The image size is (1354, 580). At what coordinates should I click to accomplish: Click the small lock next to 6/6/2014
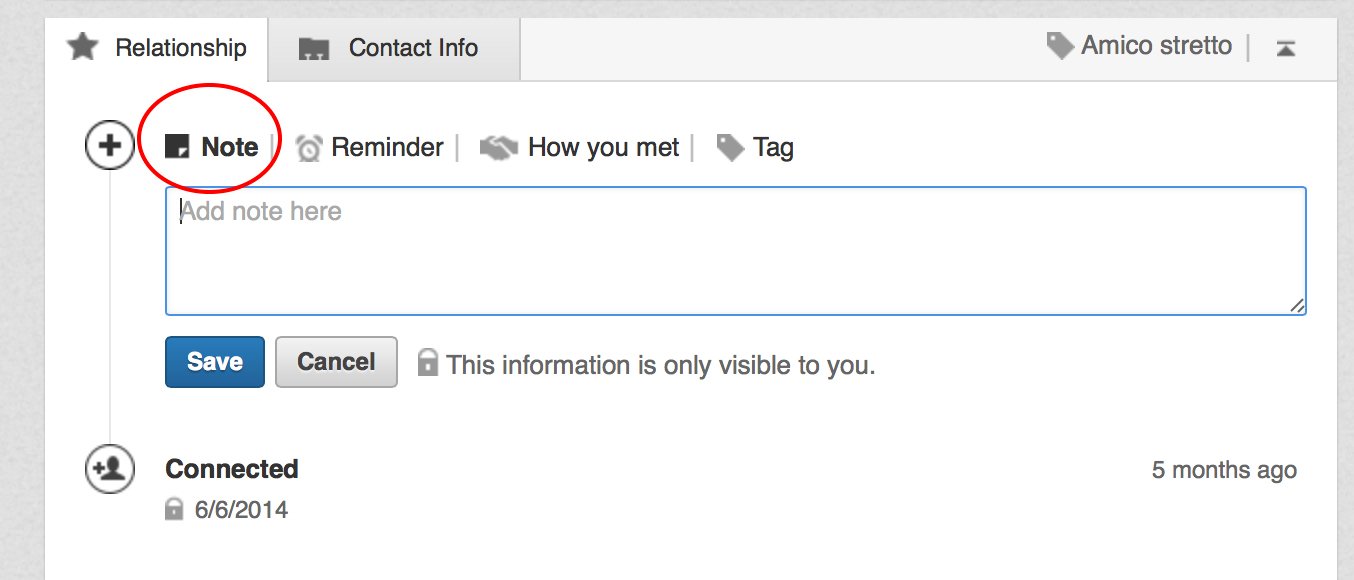[x=174, y=509]
